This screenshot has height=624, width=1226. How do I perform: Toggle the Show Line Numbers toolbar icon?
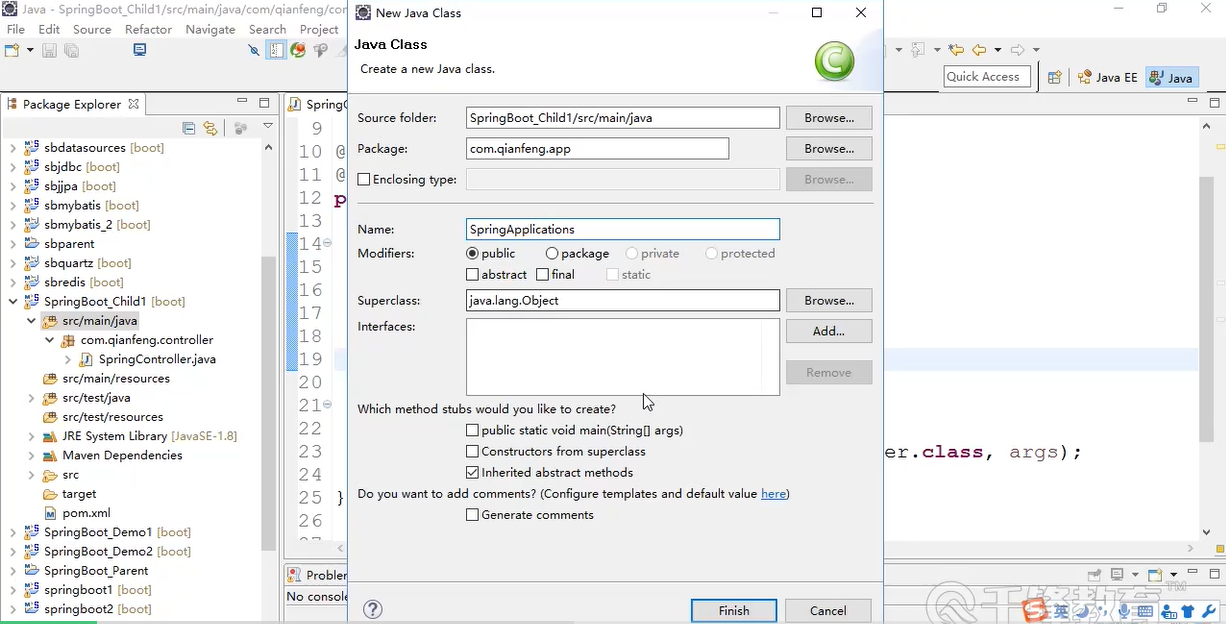tap(276, 50)
